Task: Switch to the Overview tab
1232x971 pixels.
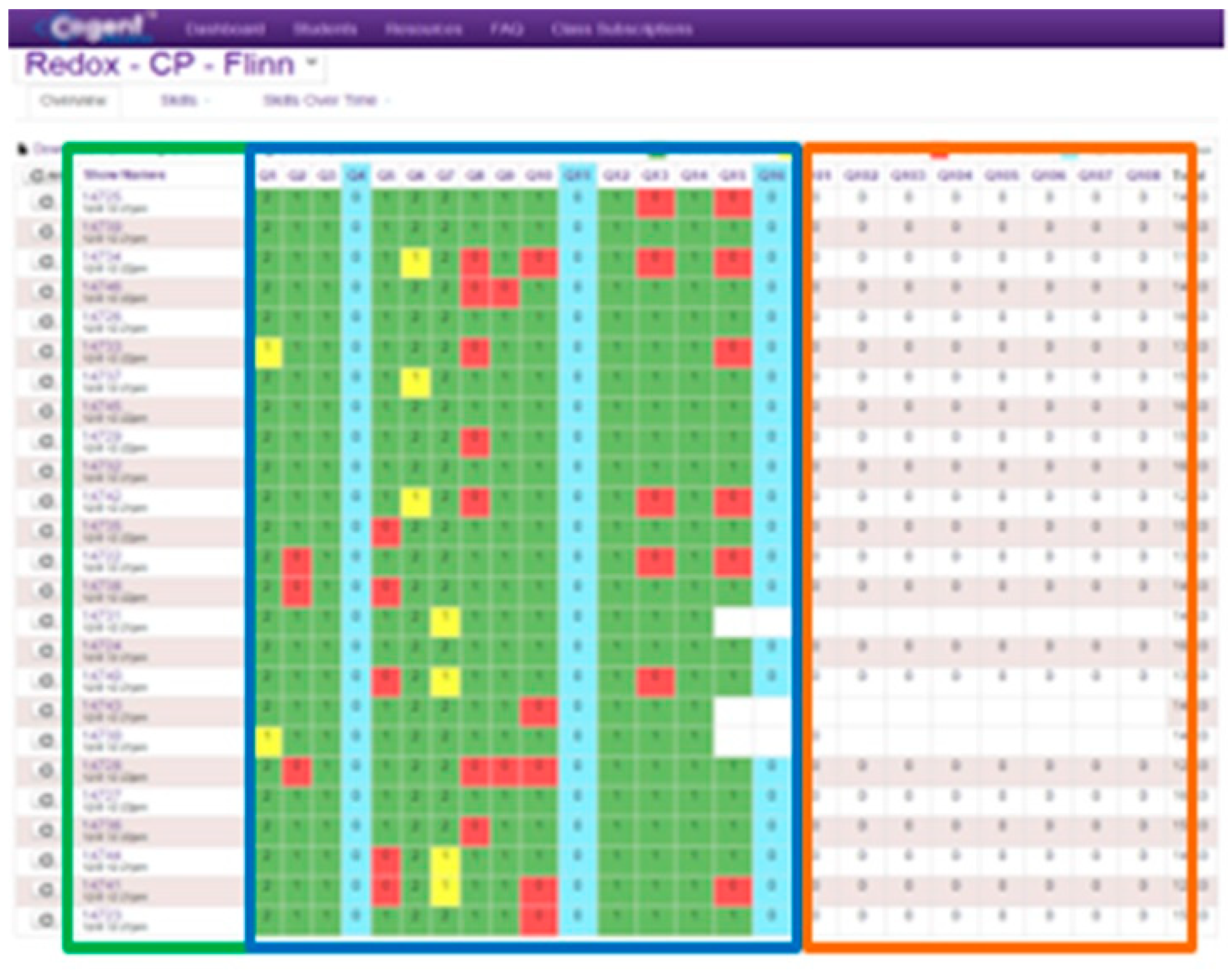Action: [73, 100]
